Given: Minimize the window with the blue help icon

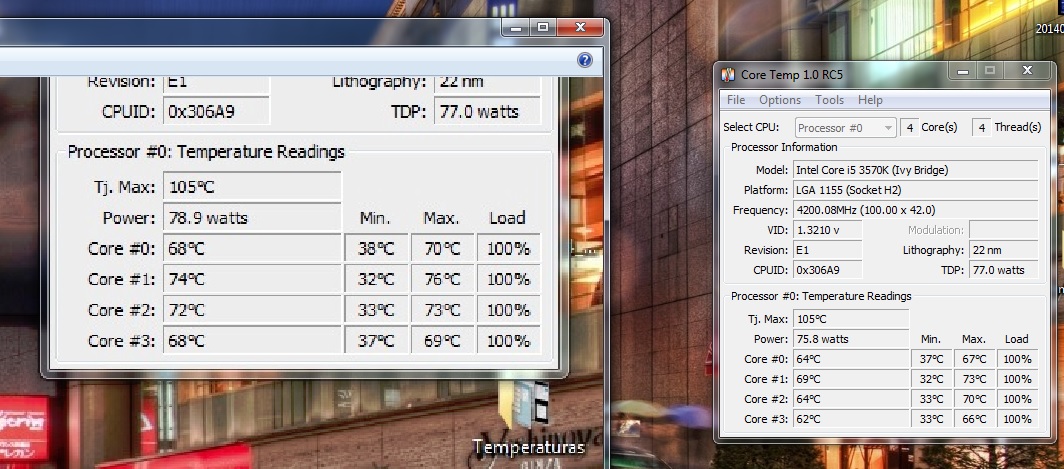Looking at the screenshot, I should tap(516, 28).
